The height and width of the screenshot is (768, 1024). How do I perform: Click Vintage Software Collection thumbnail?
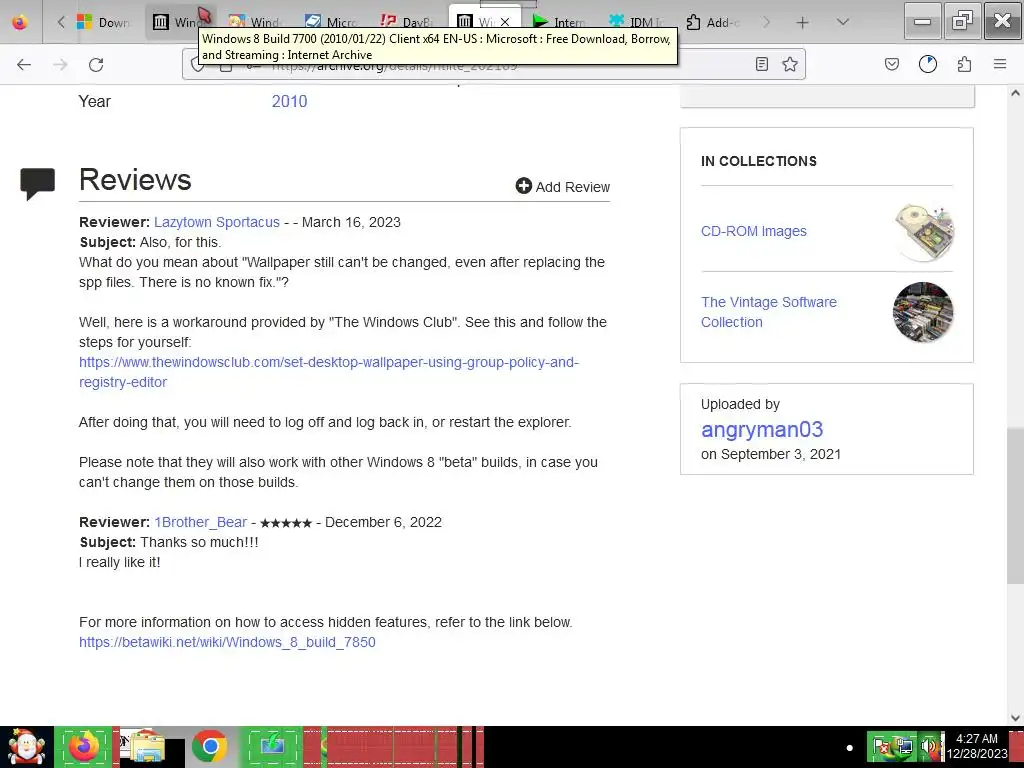923,312
